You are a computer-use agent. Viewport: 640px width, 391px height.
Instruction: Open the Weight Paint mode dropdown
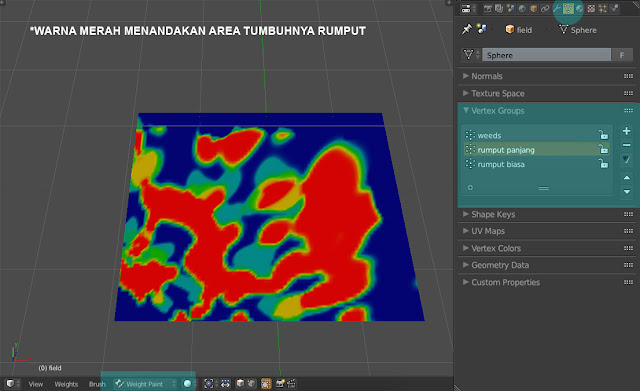pyautogui.click(x=145, y=384)
